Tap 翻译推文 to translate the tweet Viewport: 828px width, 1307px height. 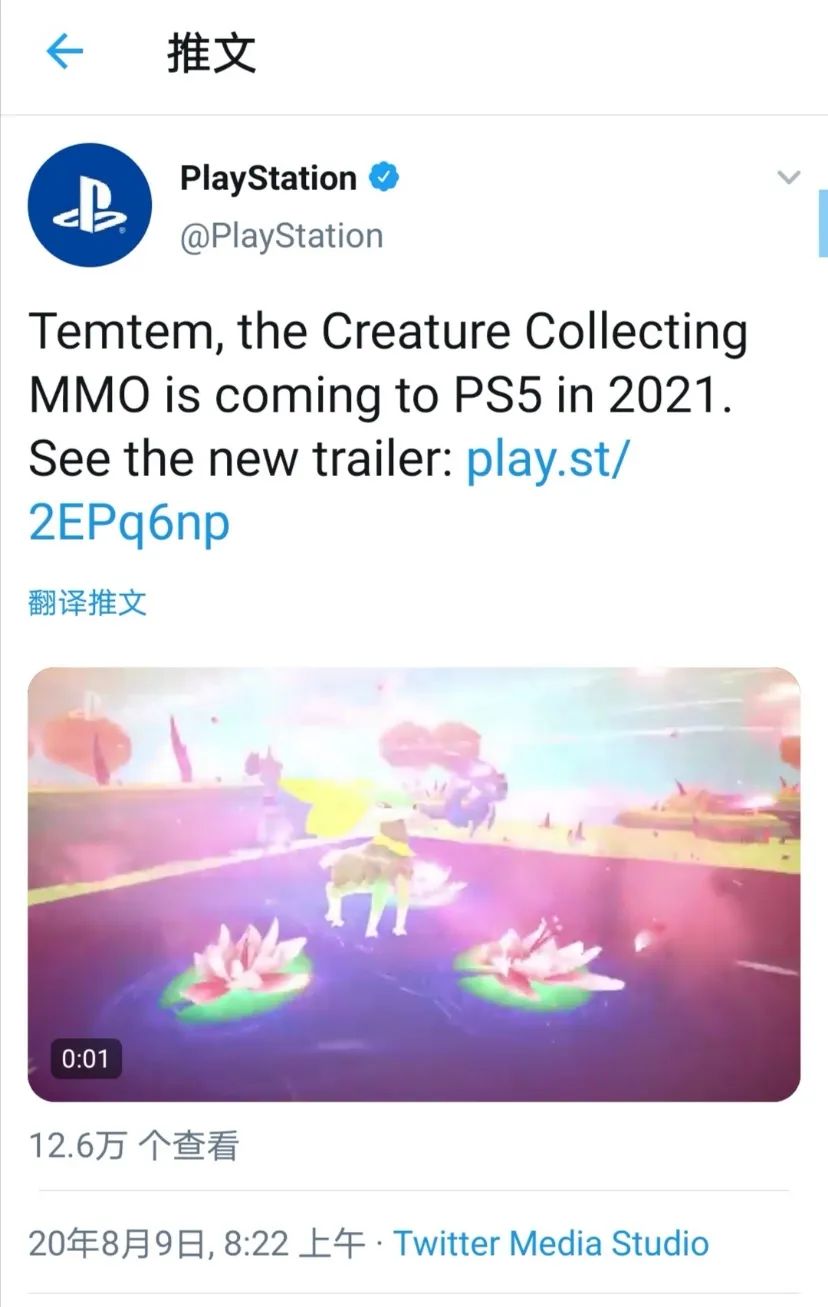coord(88,602)
